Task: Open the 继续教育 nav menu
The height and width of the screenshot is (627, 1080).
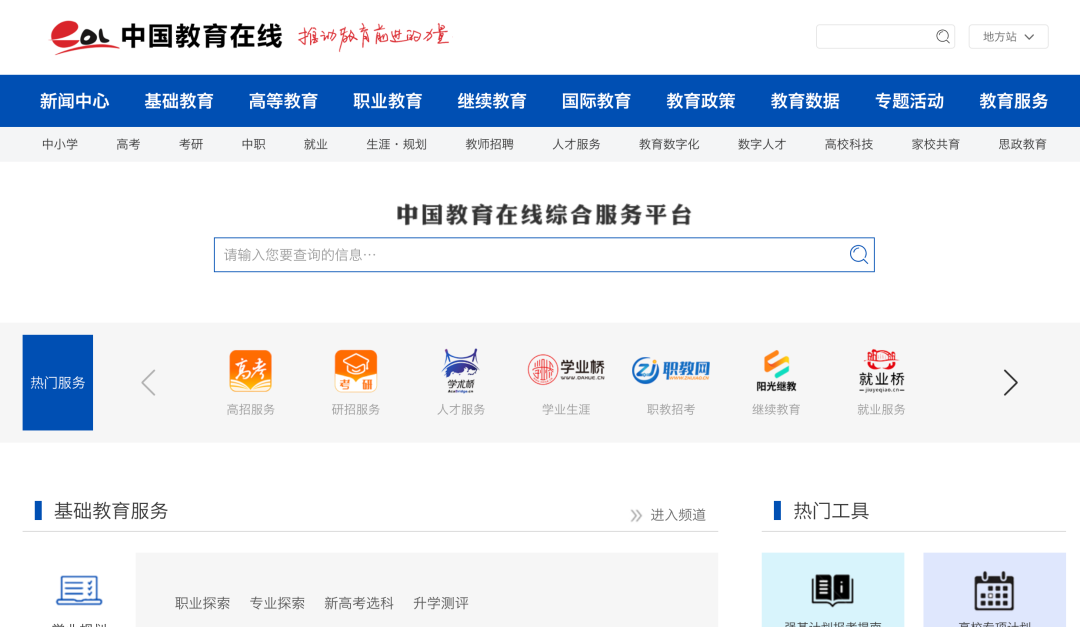Action: (492, 101)
